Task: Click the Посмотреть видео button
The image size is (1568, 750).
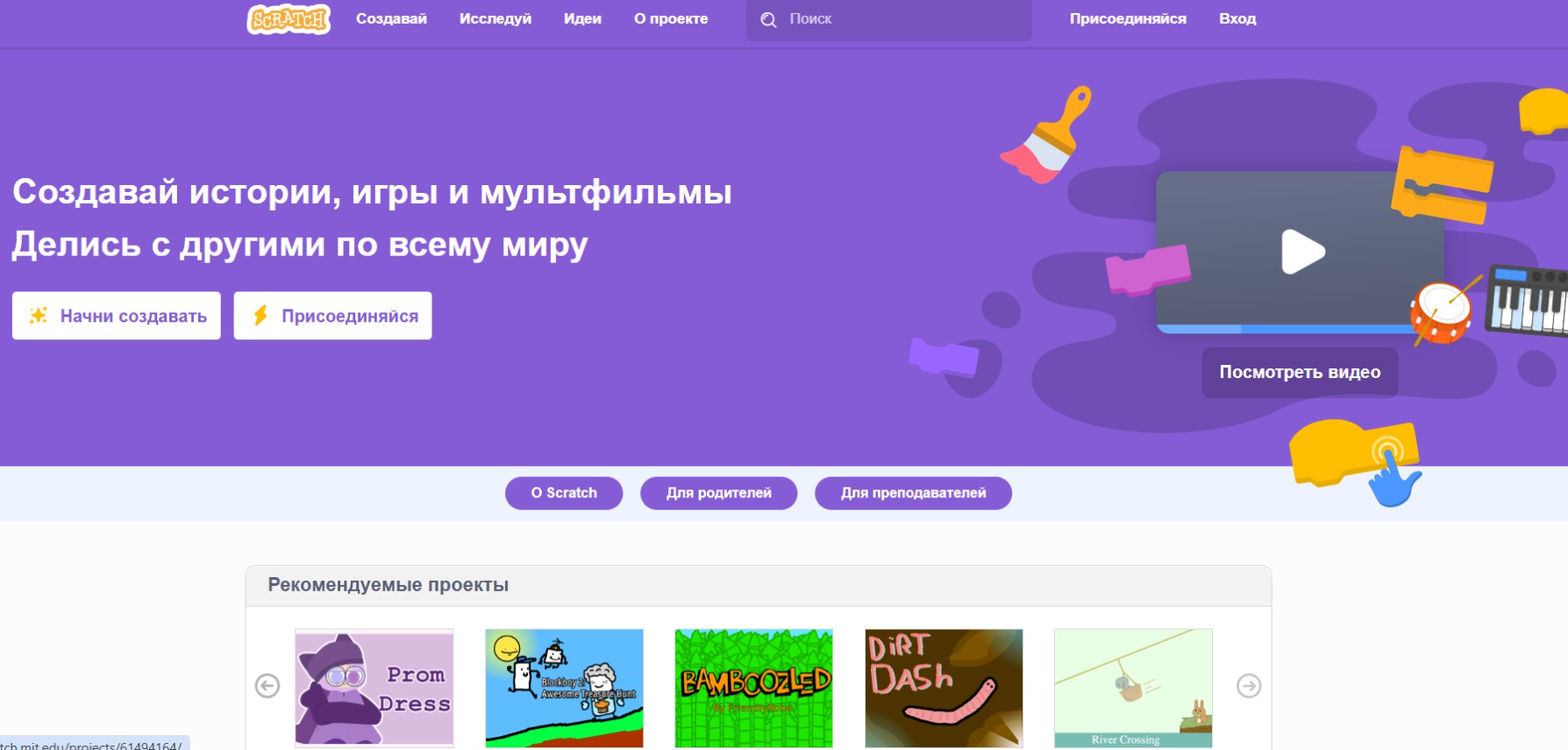Action: click(1300, 372)
